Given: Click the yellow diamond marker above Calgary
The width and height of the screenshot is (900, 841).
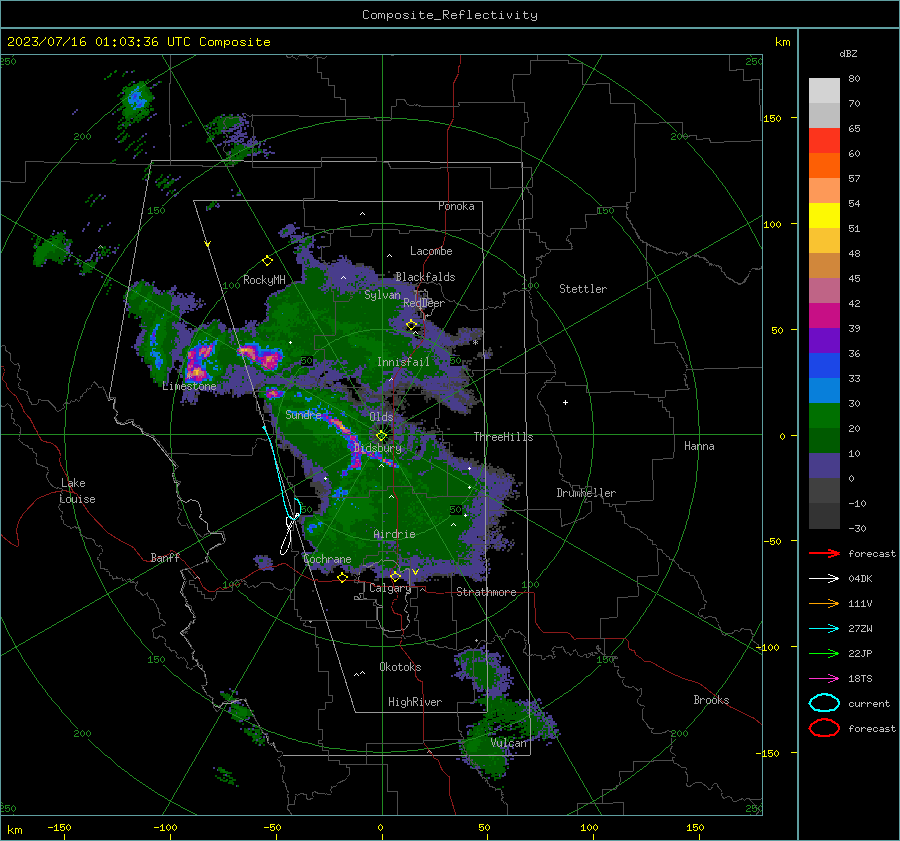Looking at the screenshot, I should coord(395,576).
